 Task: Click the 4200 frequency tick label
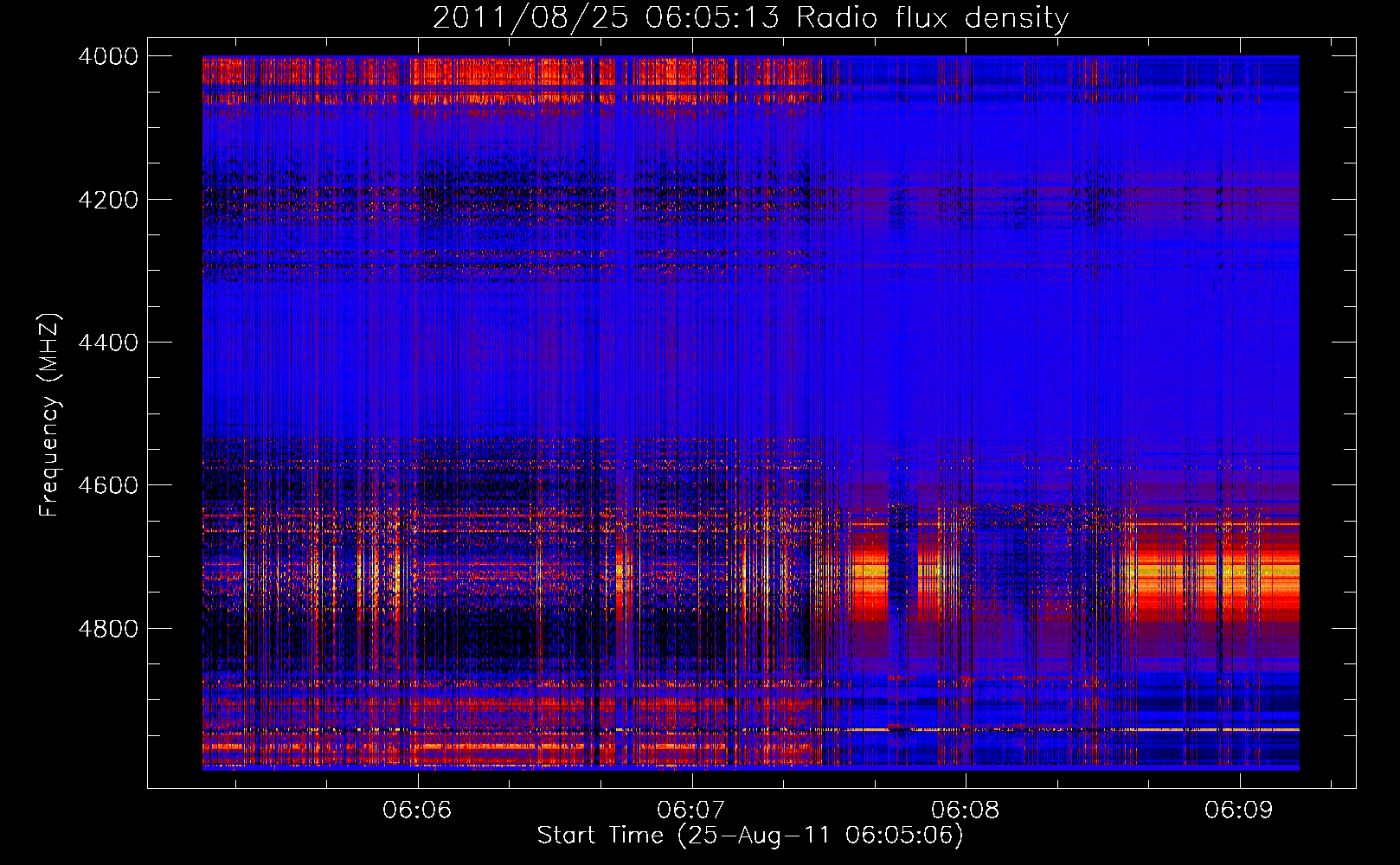(108, 200)
